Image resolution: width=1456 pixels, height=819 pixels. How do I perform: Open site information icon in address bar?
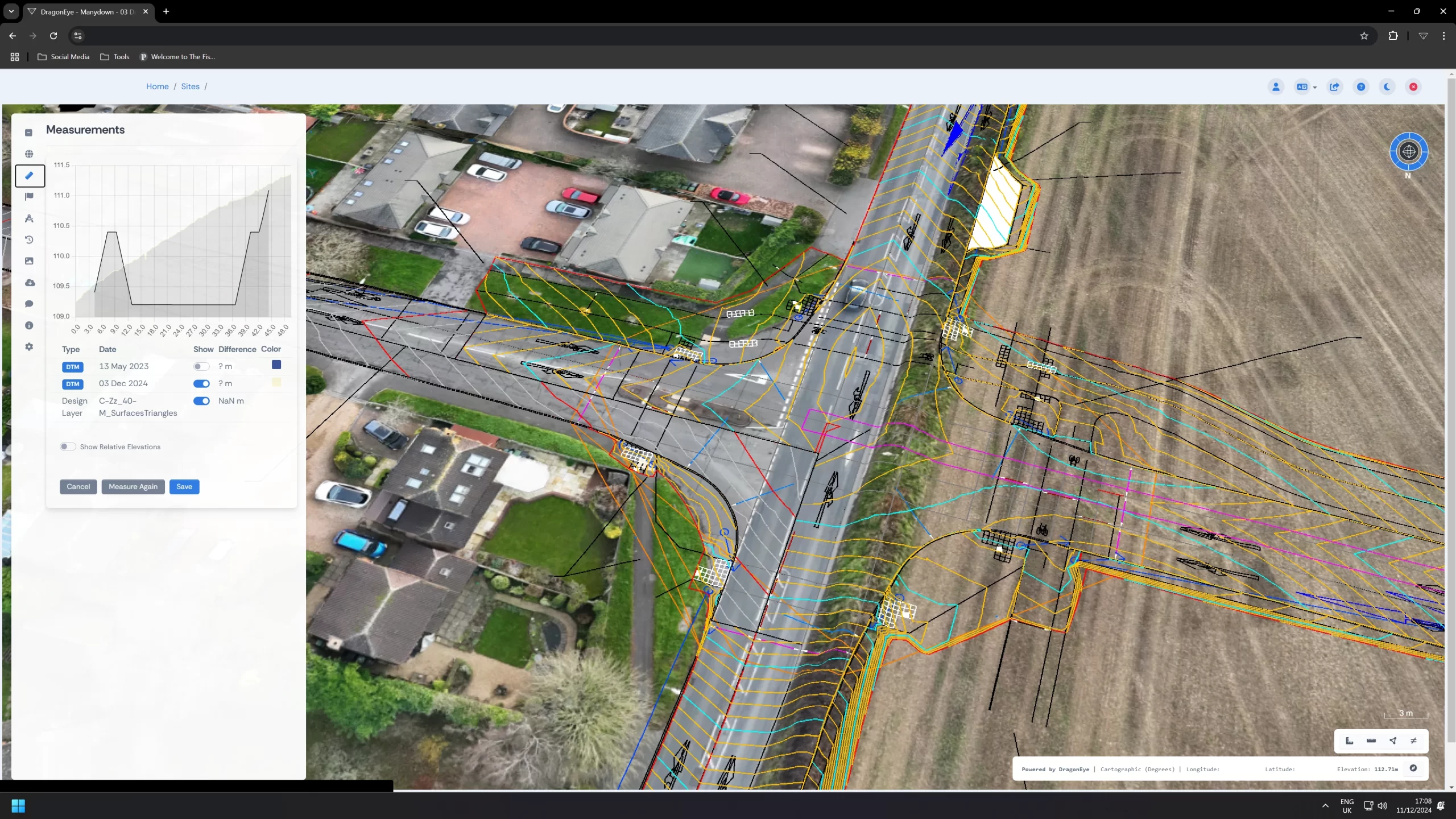pyautogui.click(x=78, y=36)
